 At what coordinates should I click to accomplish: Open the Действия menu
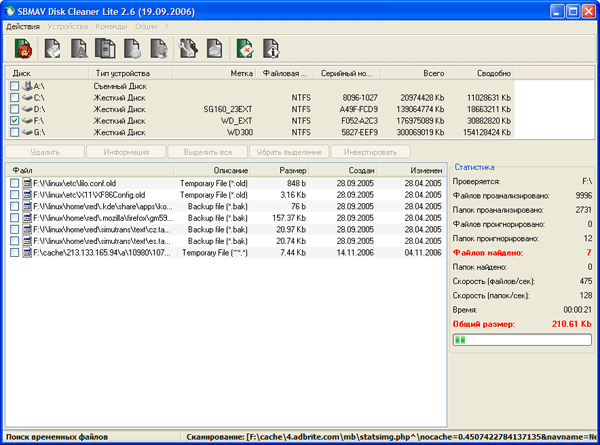pos(22,26)
